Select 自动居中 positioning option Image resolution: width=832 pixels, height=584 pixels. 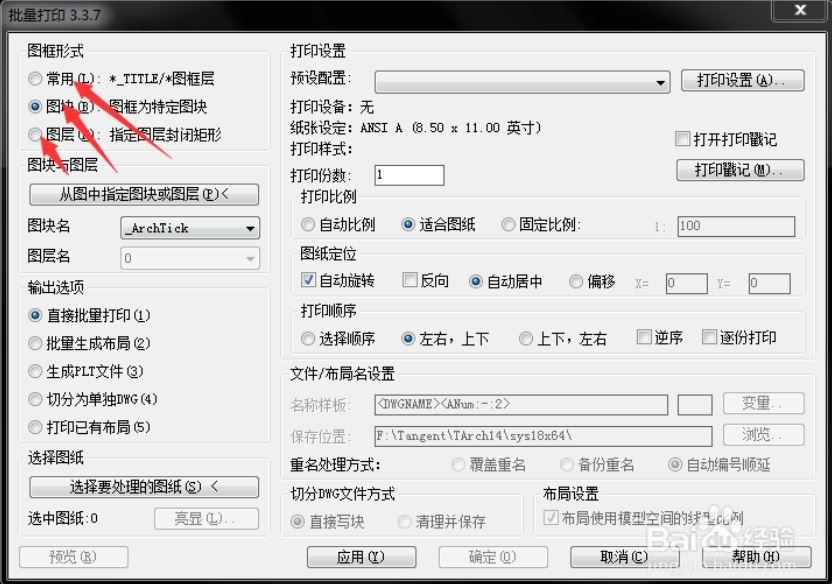[x=476, y=282]
